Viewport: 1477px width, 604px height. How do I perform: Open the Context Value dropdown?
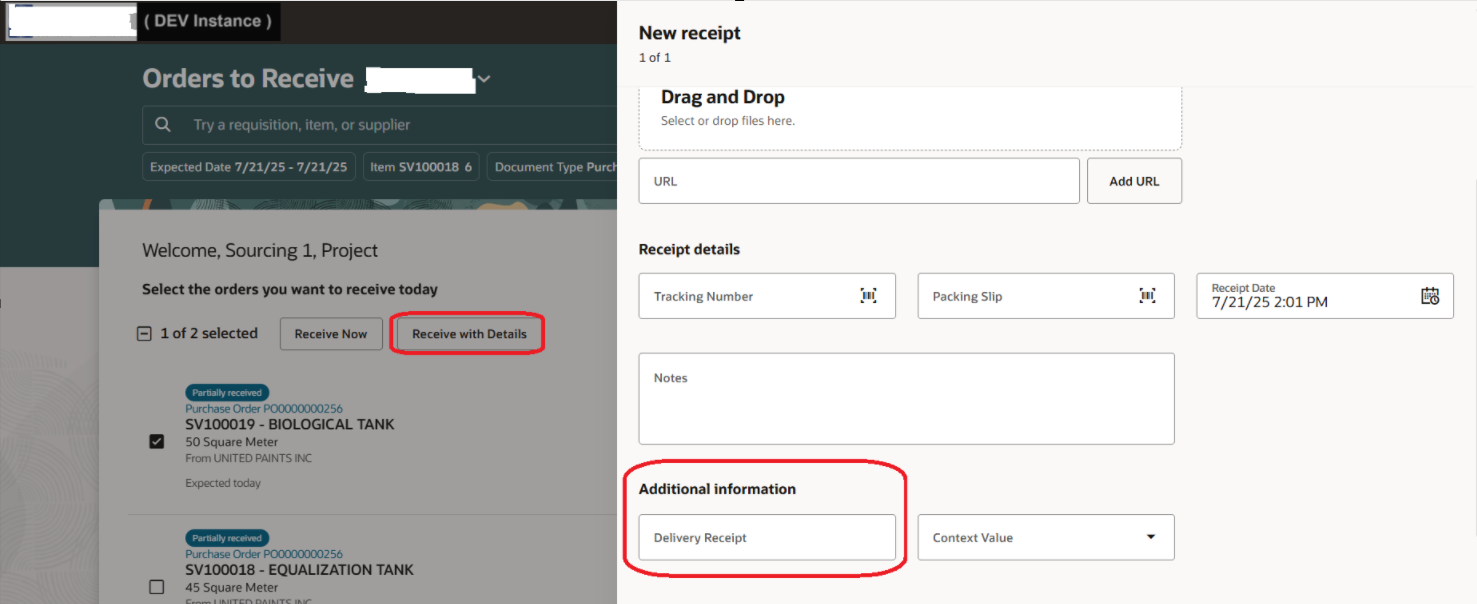(1151, 537)
